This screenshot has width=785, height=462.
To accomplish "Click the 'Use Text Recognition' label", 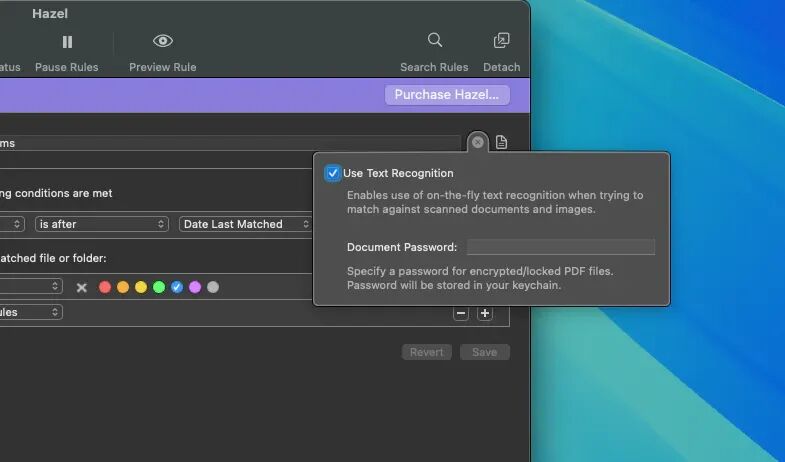I will coord(399,173).
